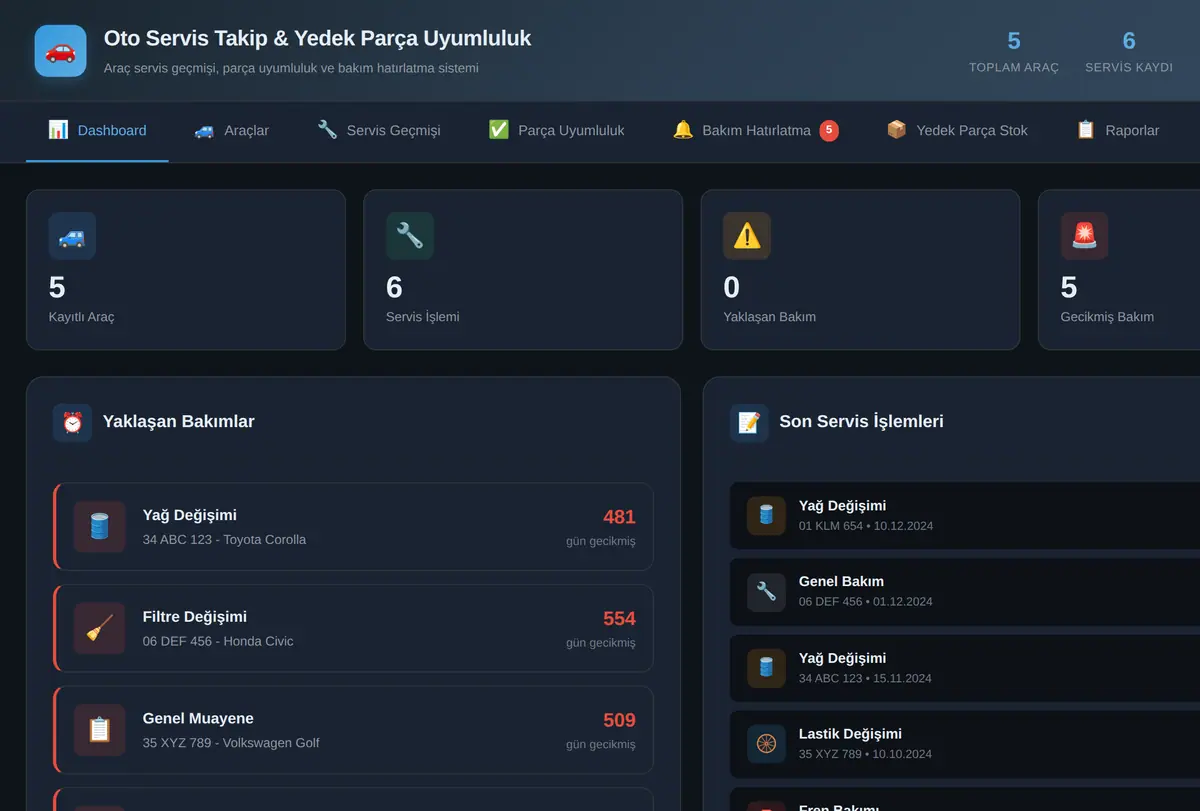The height and width of the screenshot is (811, 1200).
Task: Click the SERVİS KAYDI counter in the header
Action: coord(1129,52)
